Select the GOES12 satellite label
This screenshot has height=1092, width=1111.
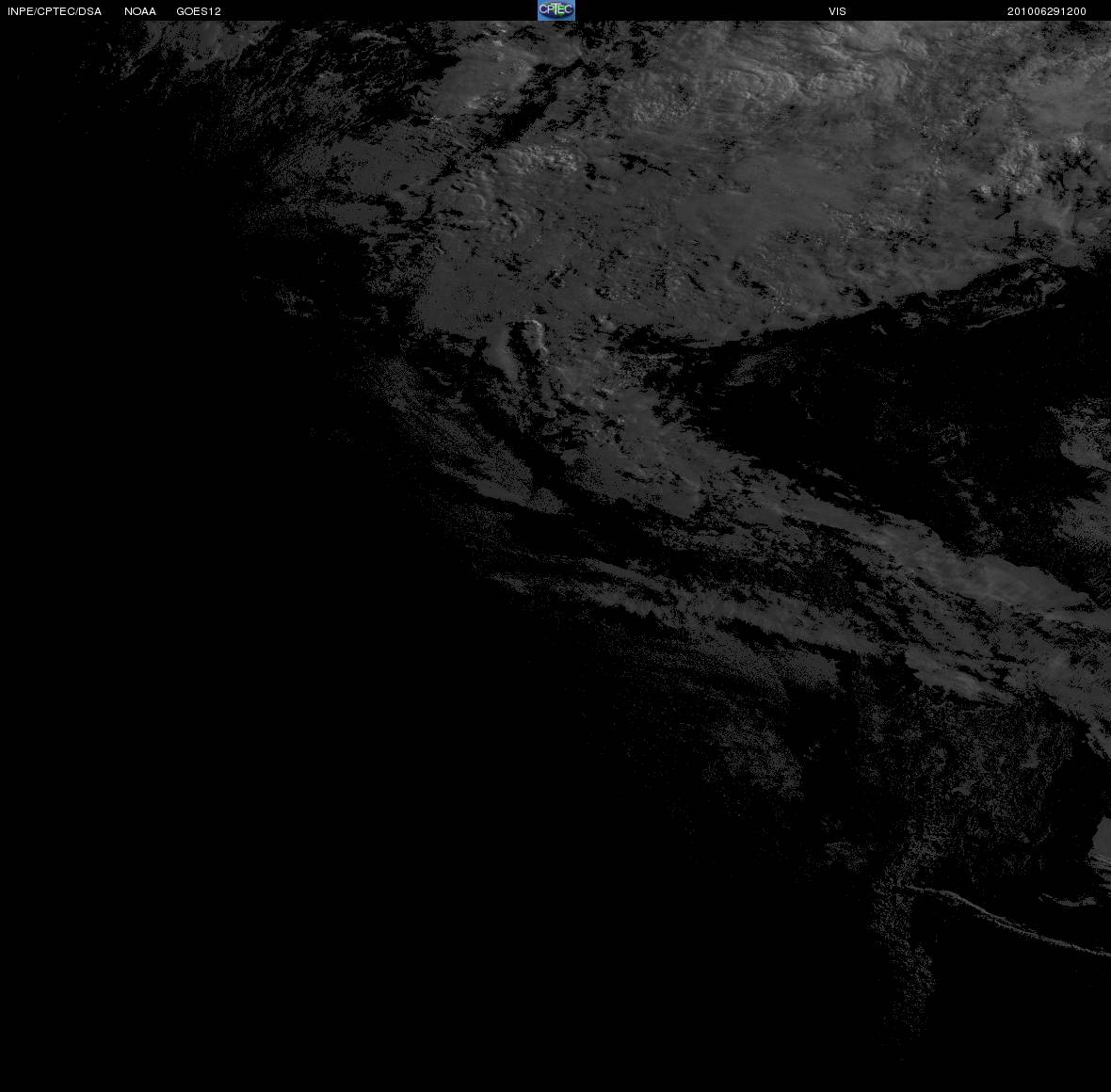199,11
